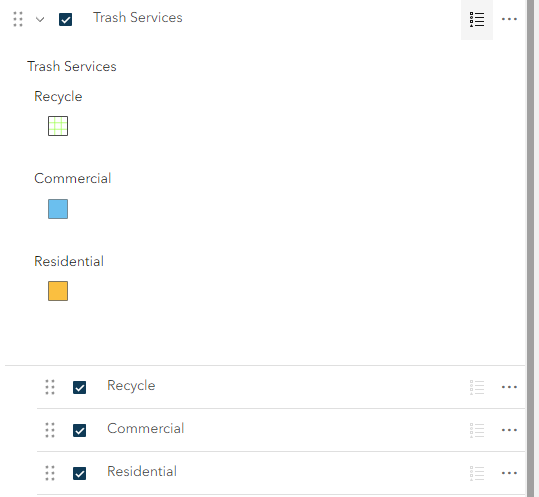Show legend icon on Commercial sublayer row
The width and height of the screenshot is (539, 497).
[477, 430]
